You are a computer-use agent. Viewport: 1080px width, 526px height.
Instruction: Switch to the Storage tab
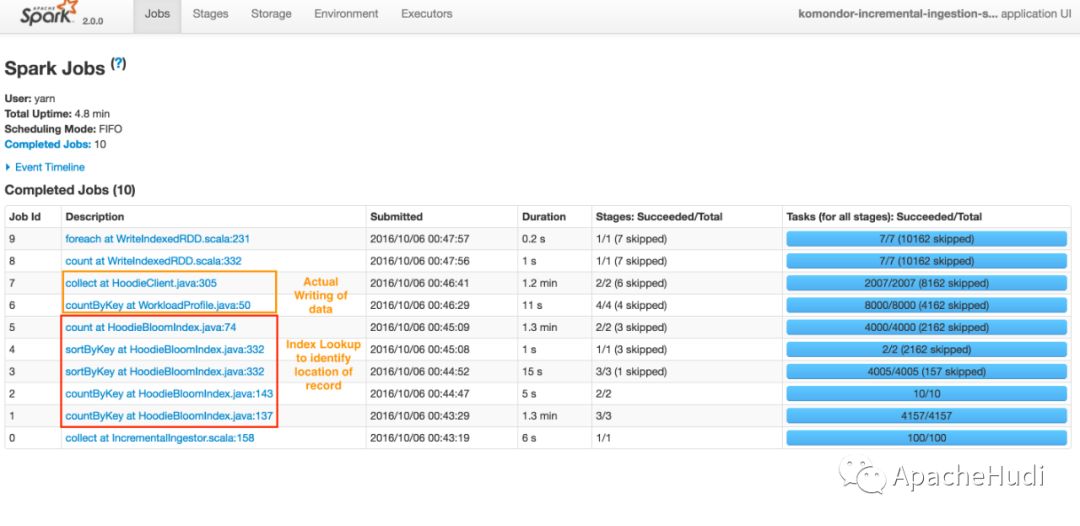click(x=271, y=14)
